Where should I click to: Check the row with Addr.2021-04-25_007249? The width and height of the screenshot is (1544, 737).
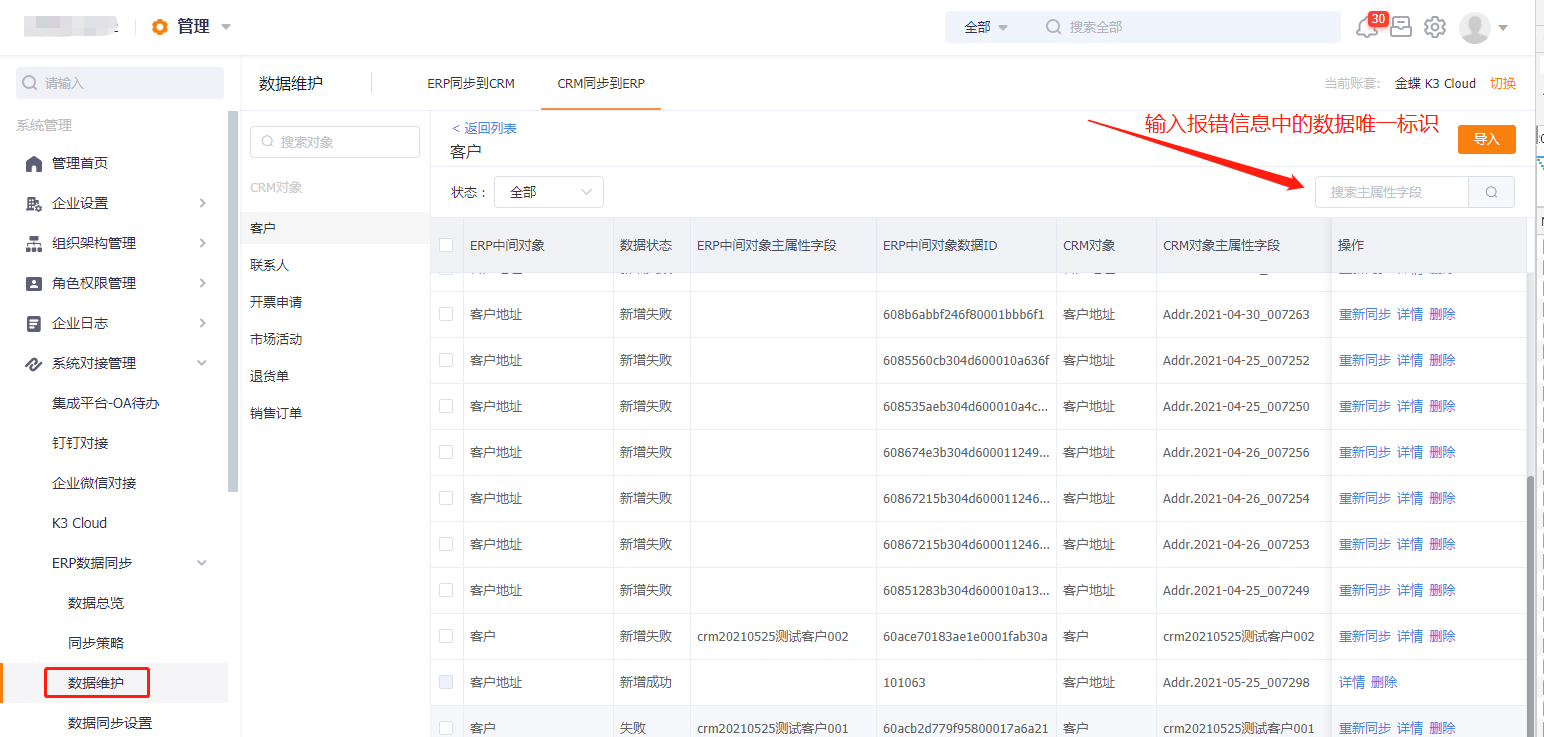446,590
